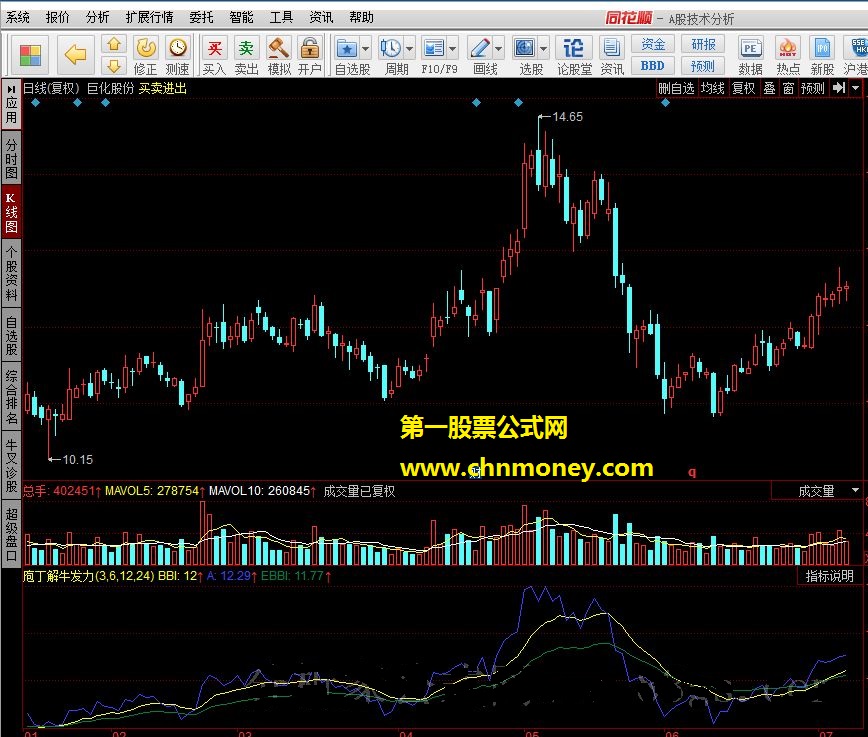Screen dimensions: 868x737
Task: Open the 自选股 star folder icon
Action: pyautogui.click(x=347, y=48)
